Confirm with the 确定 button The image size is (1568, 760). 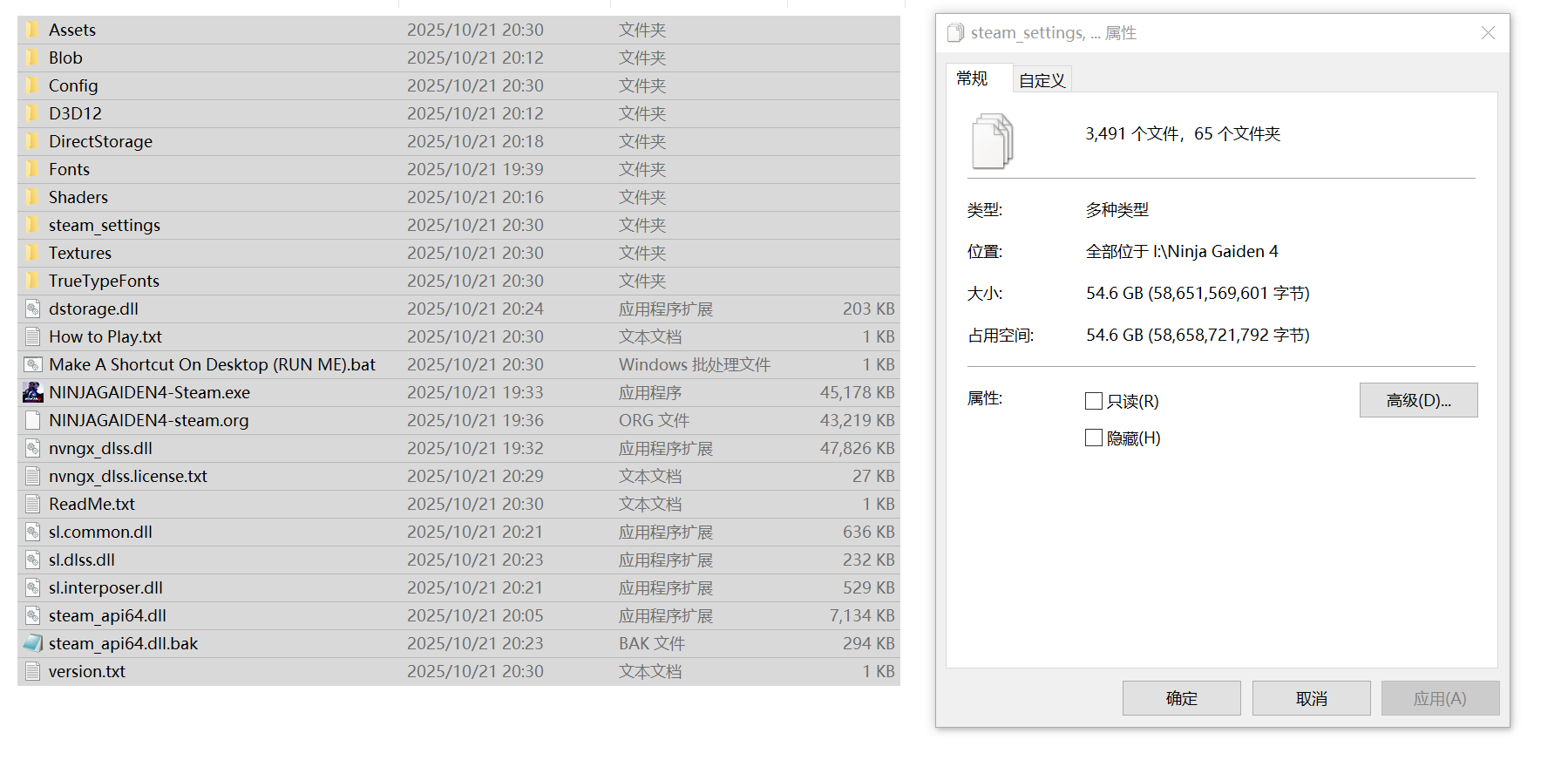tap(1181, 698)
